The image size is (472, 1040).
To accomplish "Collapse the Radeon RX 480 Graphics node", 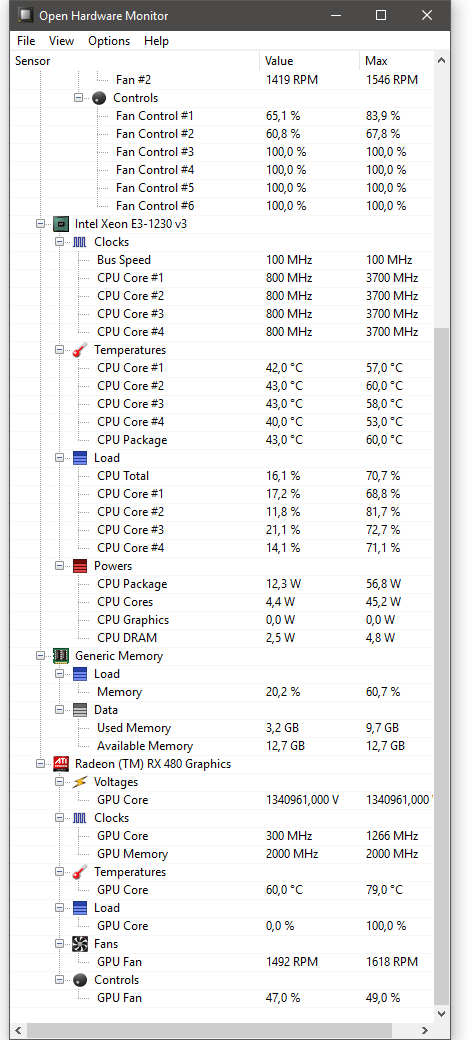I will coord(40,764).
